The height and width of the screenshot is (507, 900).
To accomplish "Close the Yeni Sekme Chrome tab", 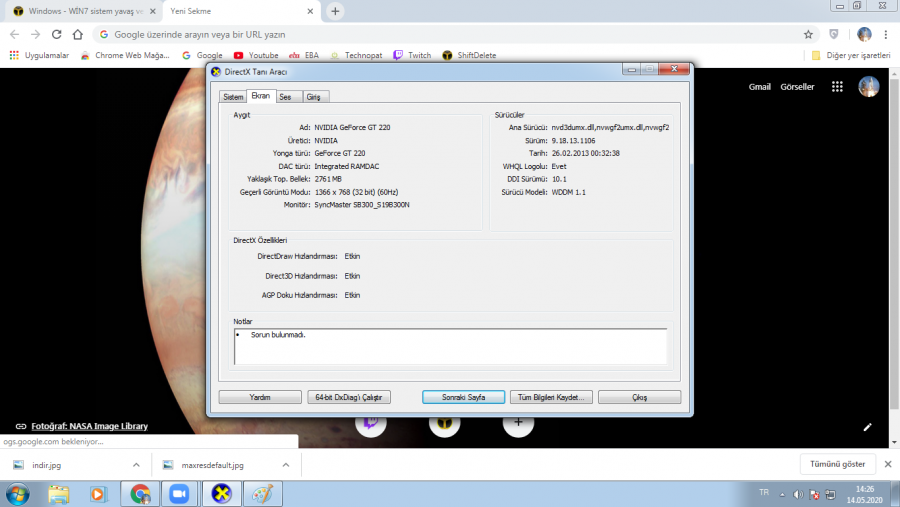I will pos(310,11).
